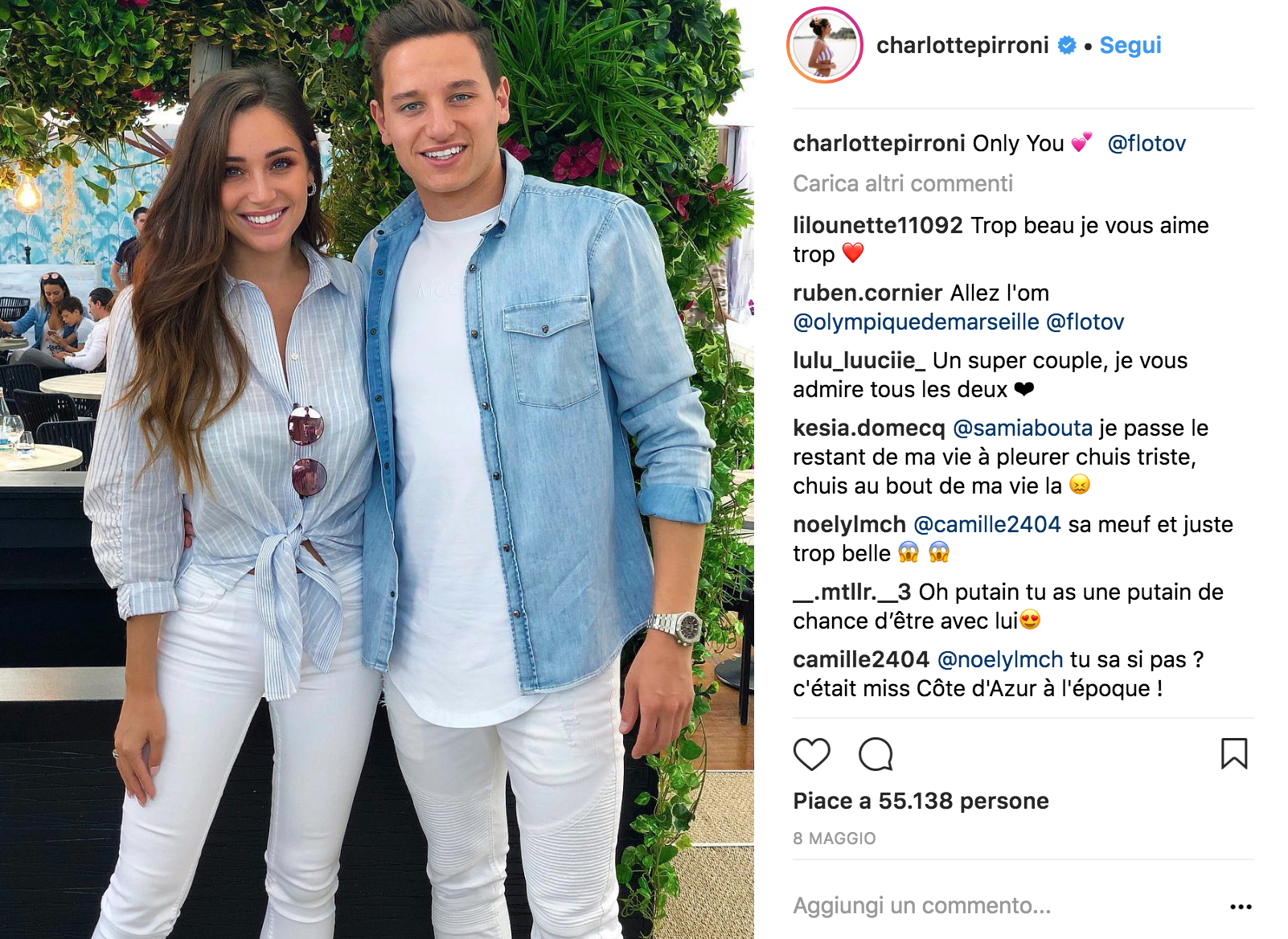Open the 8 MAGGIO post date
The width and height of the screenshot is (1288, 939).
(835, 839)
